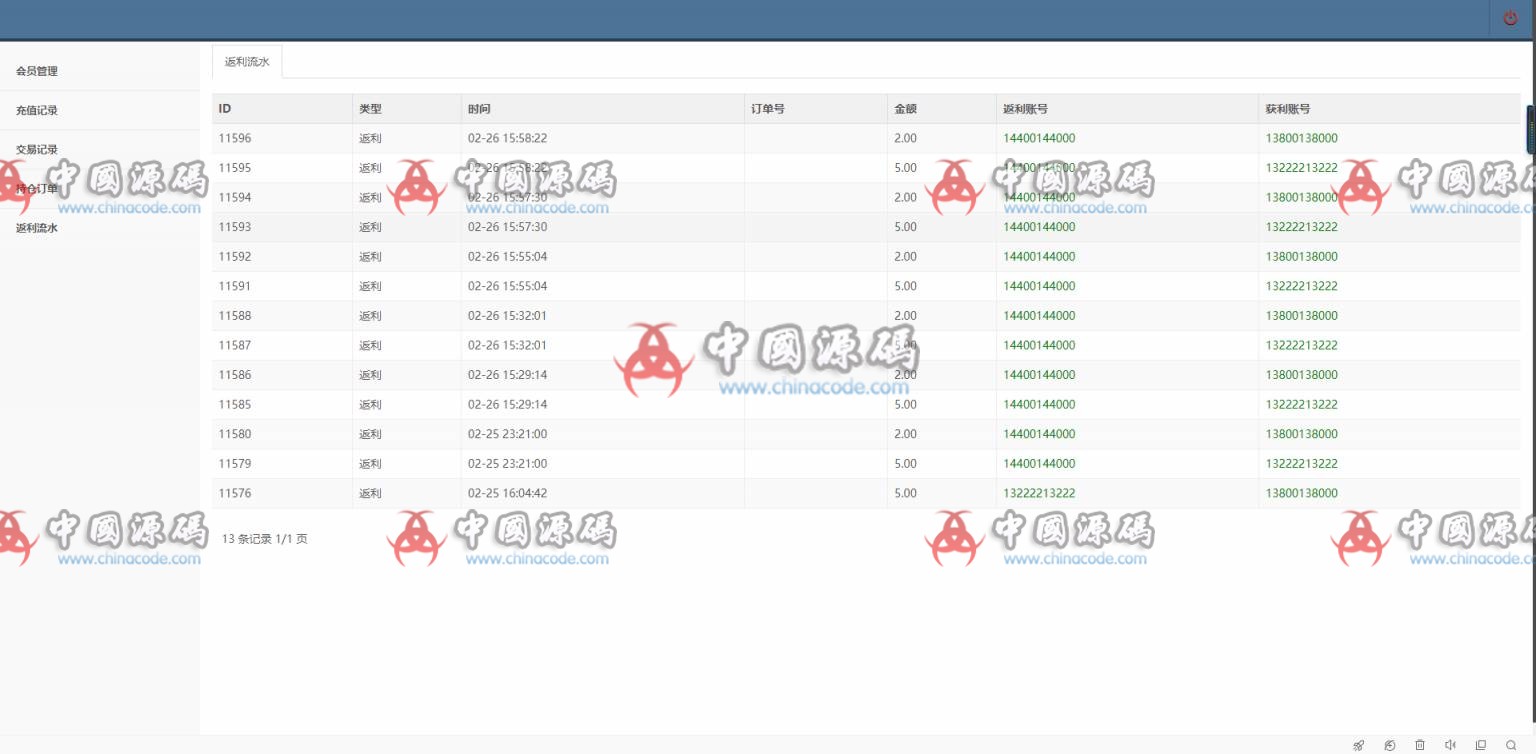
Task: Click the speaker sound icon in bottom bar
Action: [1450, 745]
